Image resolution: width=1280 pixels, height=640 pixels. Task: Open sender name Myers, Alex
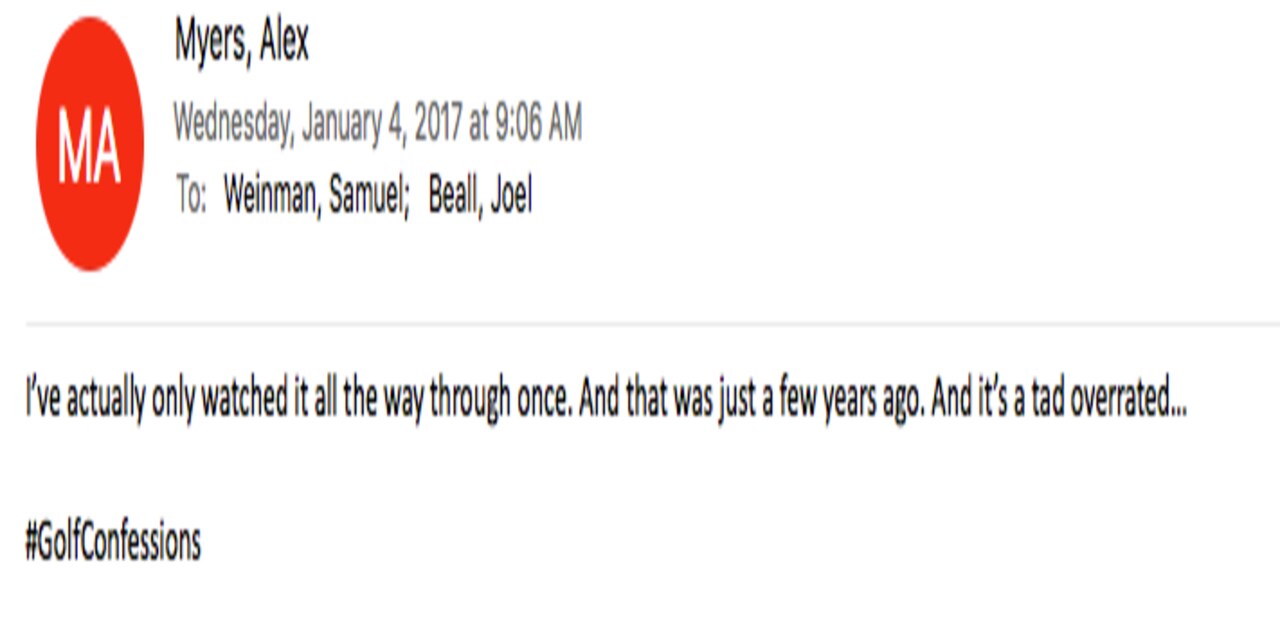point(242,42)
